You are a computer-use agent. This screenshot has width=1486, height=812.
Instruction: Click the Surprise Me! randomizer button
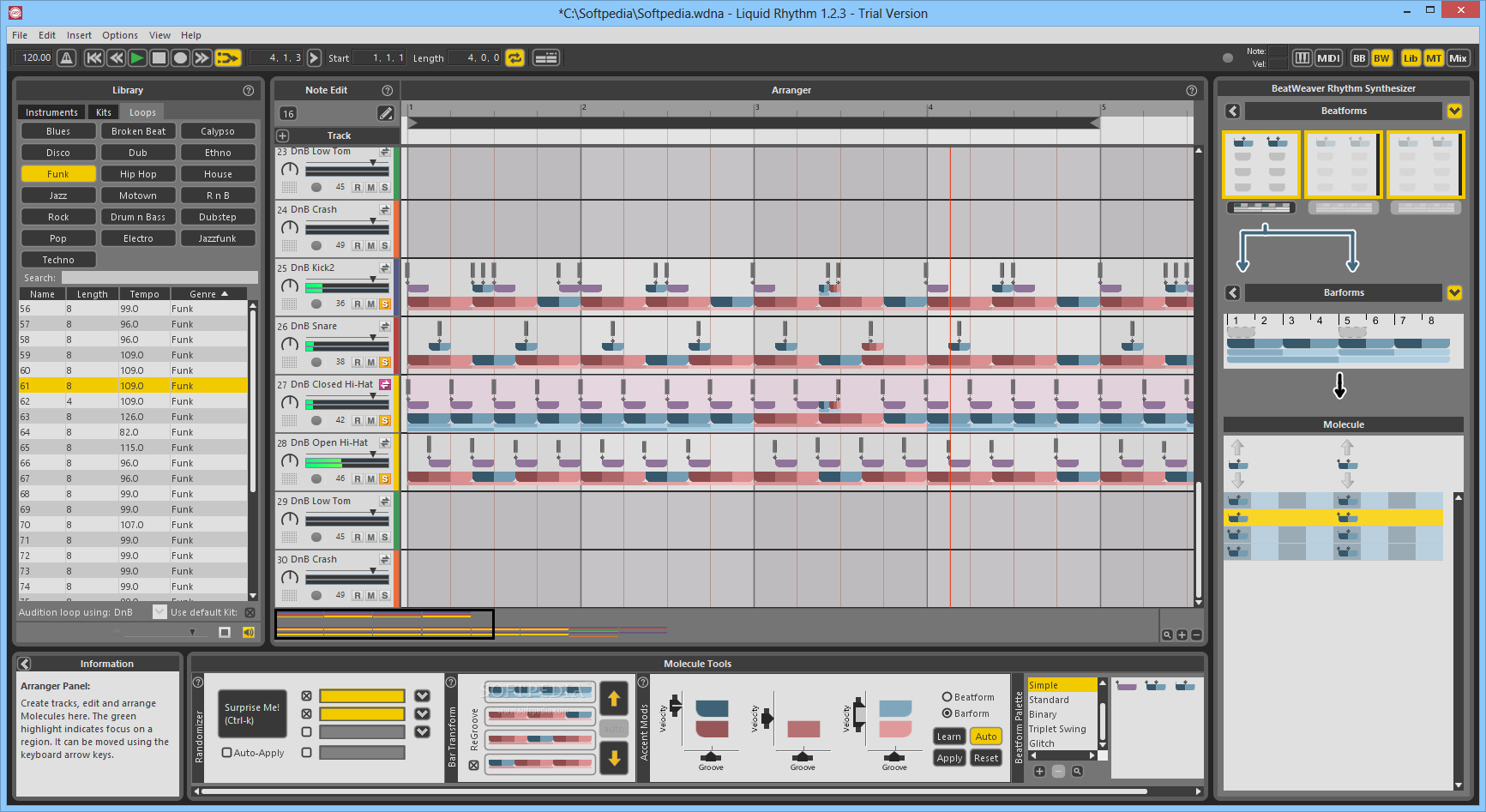[252, 713]
